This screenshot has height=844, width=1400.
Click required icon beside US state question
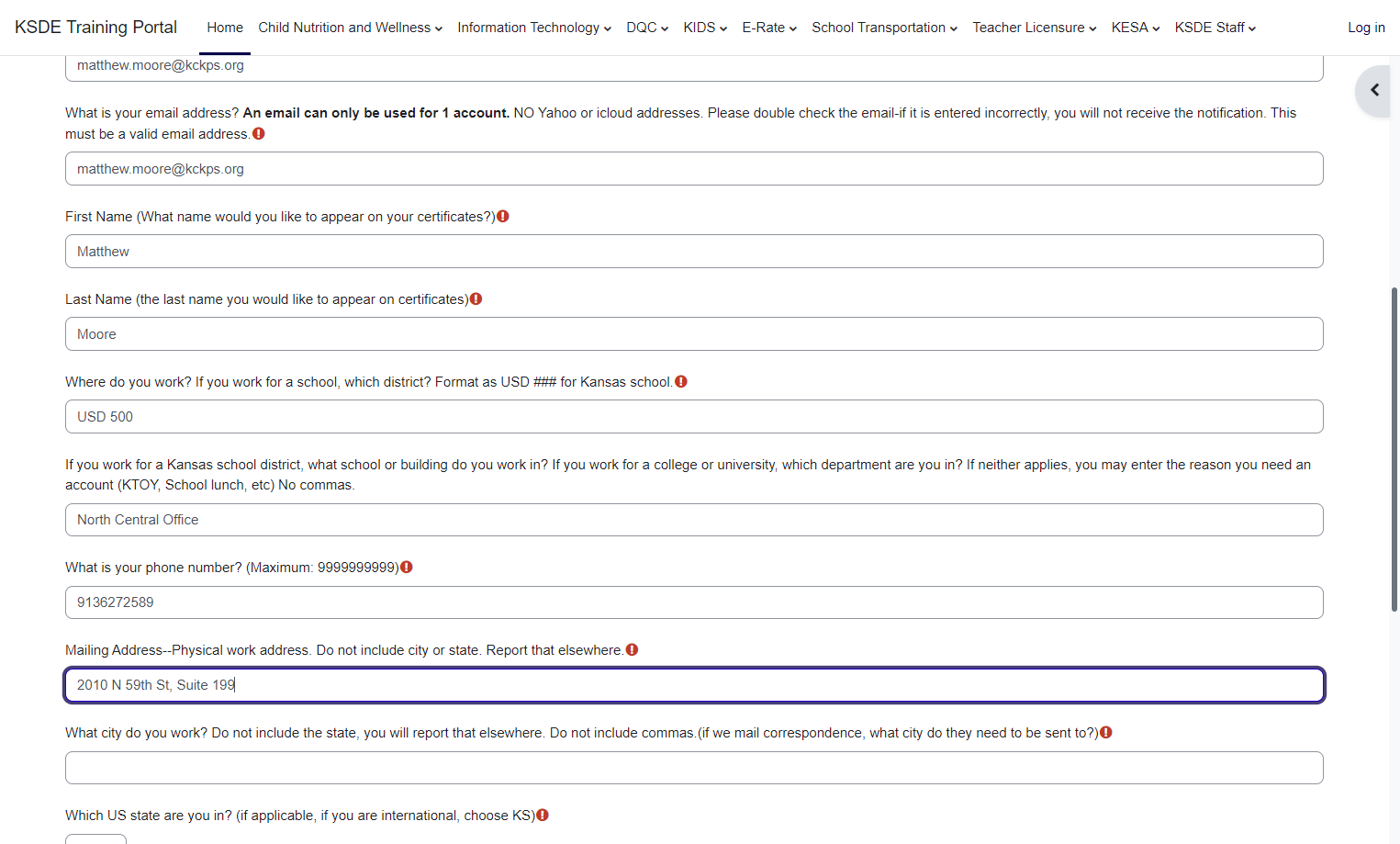pyautogui.click(x=543, y=816)
